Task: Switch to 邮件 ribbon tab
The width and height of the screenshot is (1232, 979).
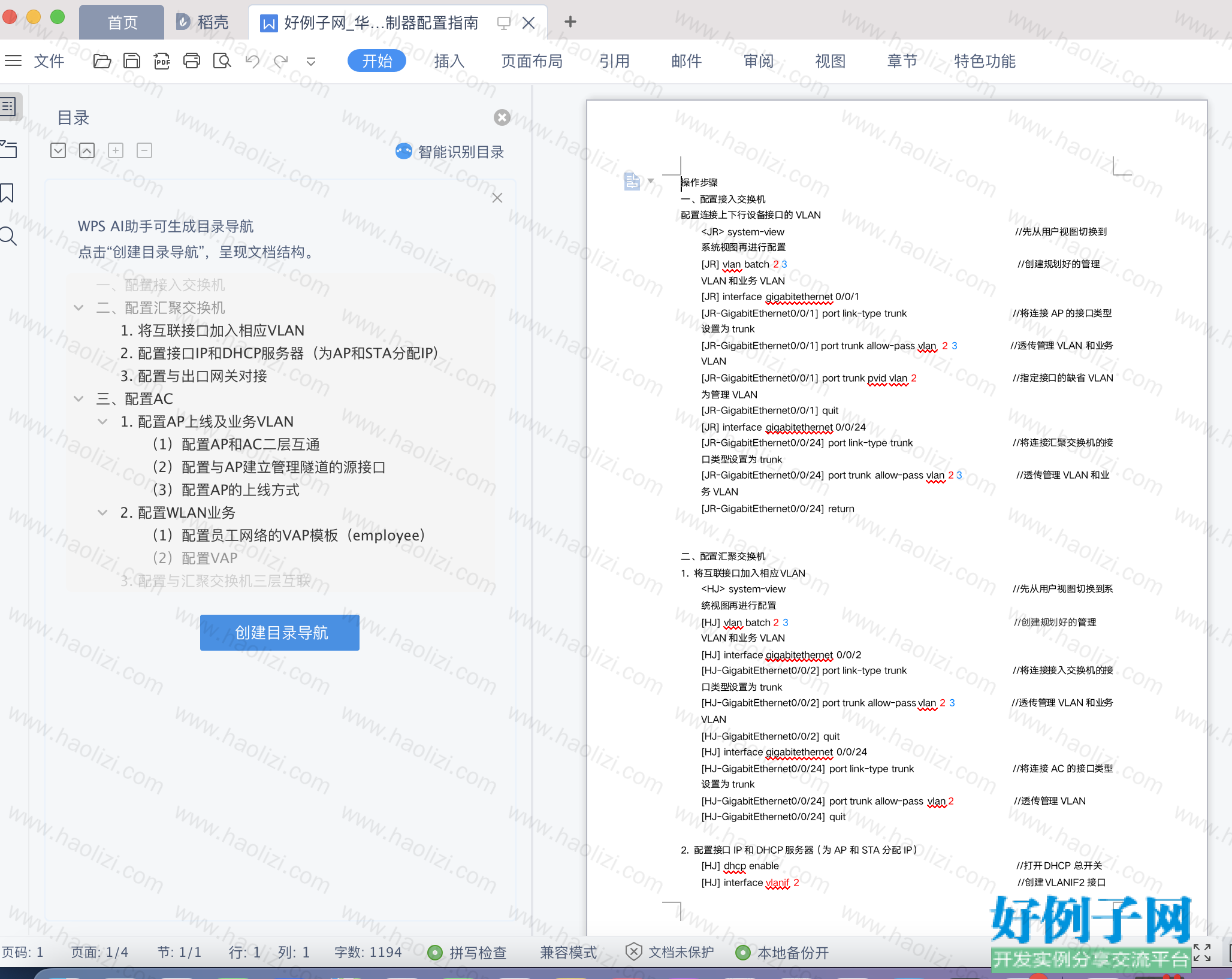Action: tap(686, 61)
